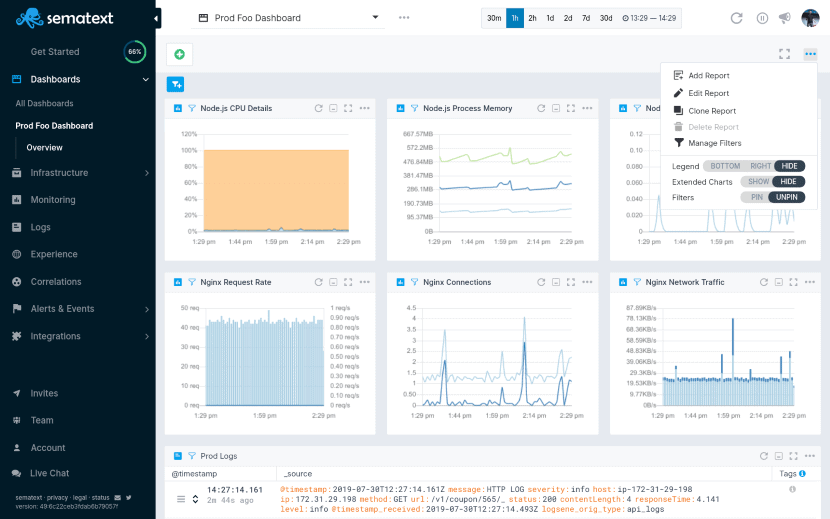Click the Get Started link
Image resolution: width=830 pixels, height=519 pixels.
click(55, 52)
